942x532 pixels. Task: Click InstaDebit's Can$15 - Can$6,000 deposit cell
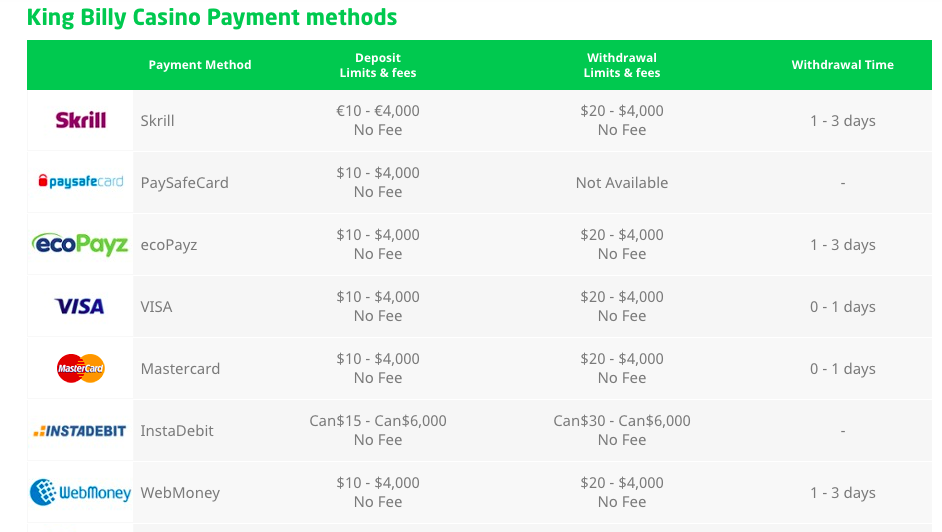(378, 421)
